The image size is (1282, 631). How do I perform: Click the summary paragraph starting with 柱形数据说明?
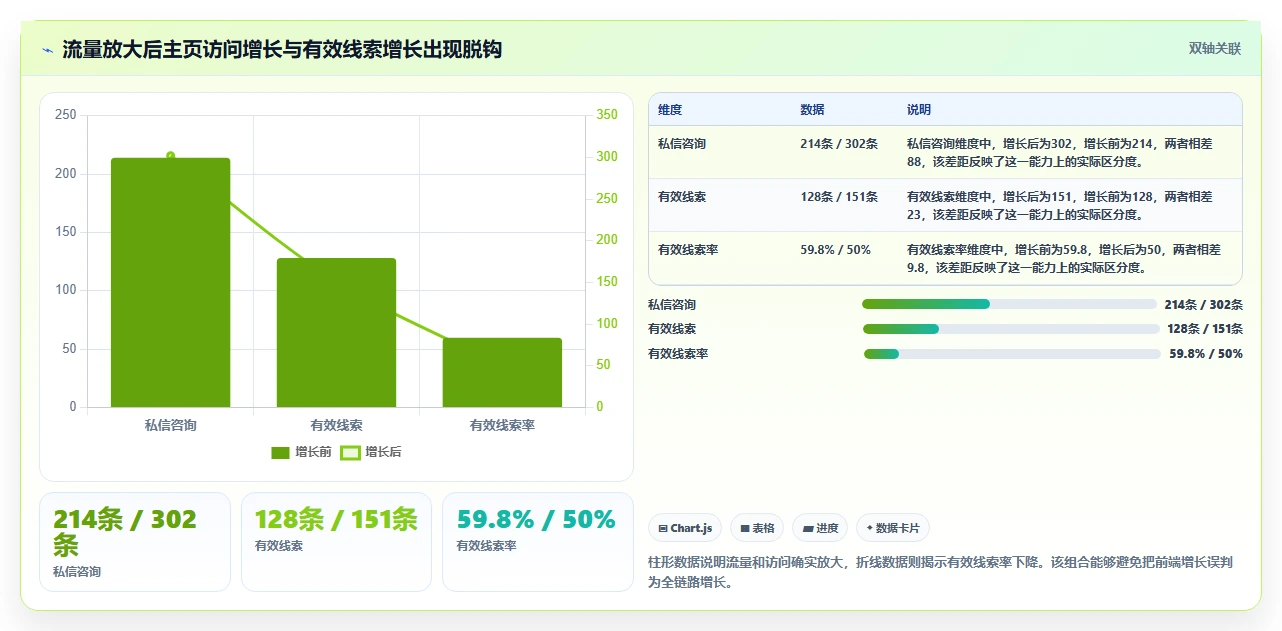[941, 572]
